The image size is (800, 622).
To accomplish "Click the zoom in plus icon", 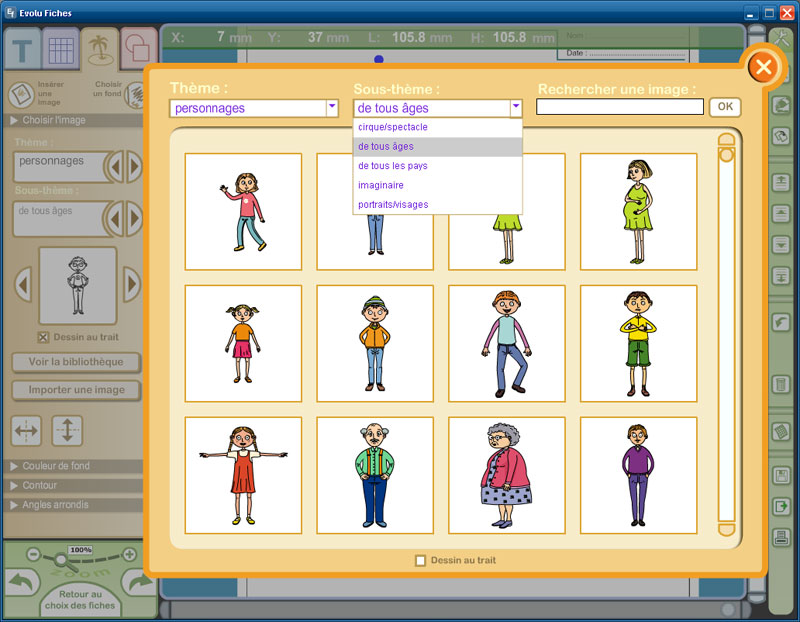I will coord(129,554).
